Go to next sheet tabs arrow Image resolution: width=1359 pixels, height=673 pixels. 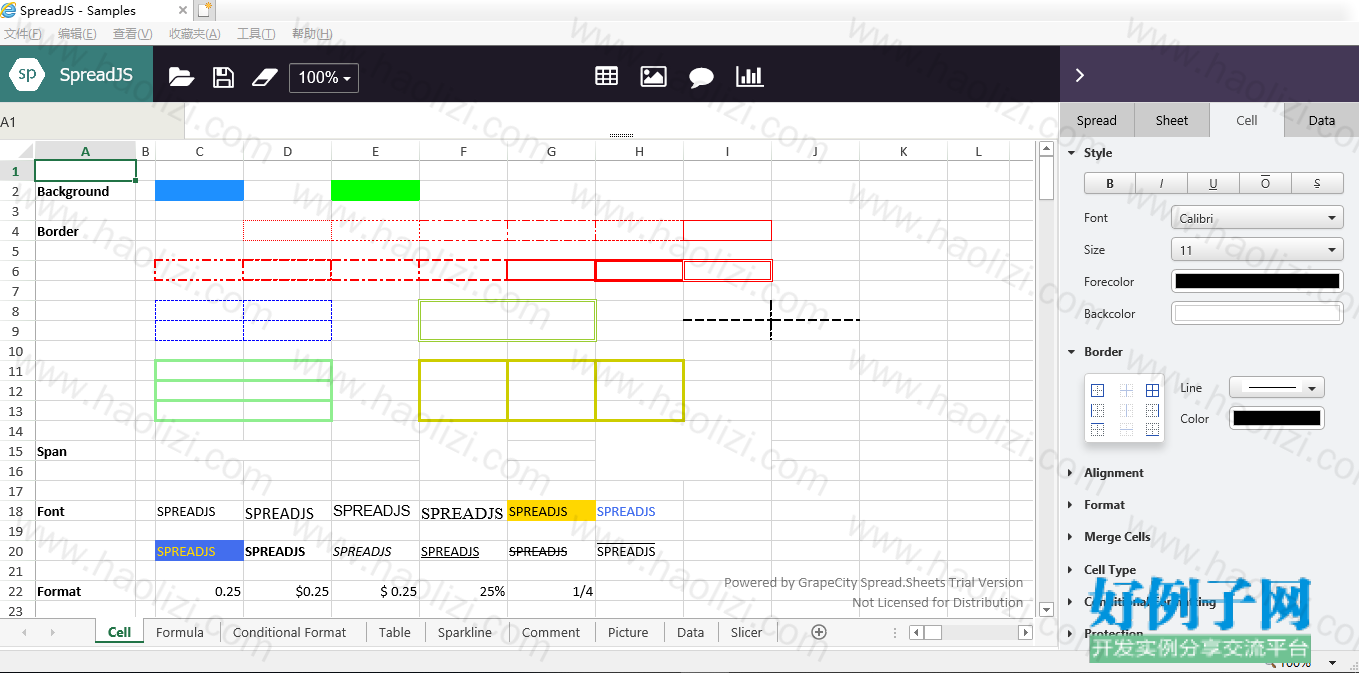pyautogui.click(x=52, y=632)
